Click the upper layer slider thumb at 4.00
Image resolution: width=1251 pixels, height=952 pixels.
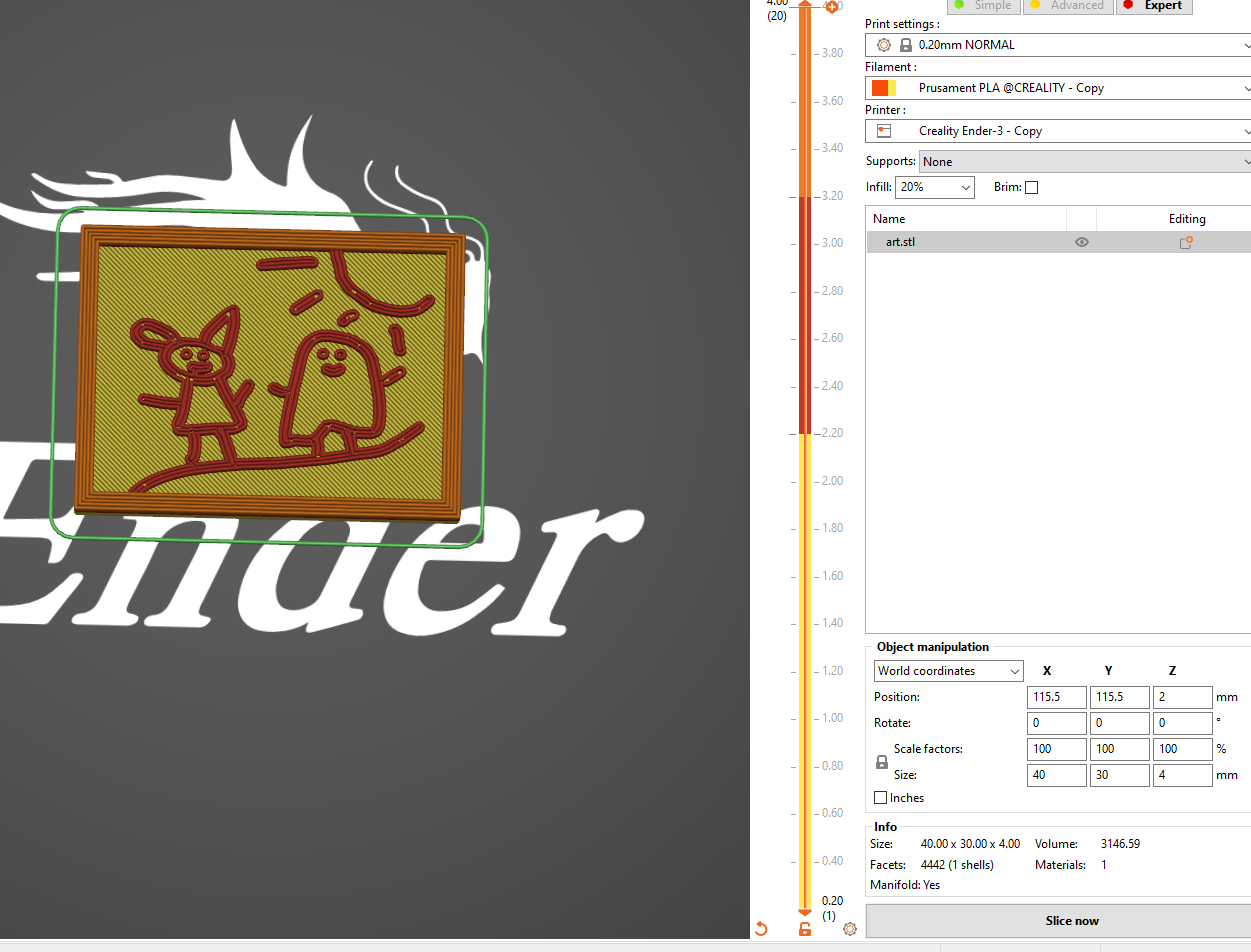pos(805,6)
